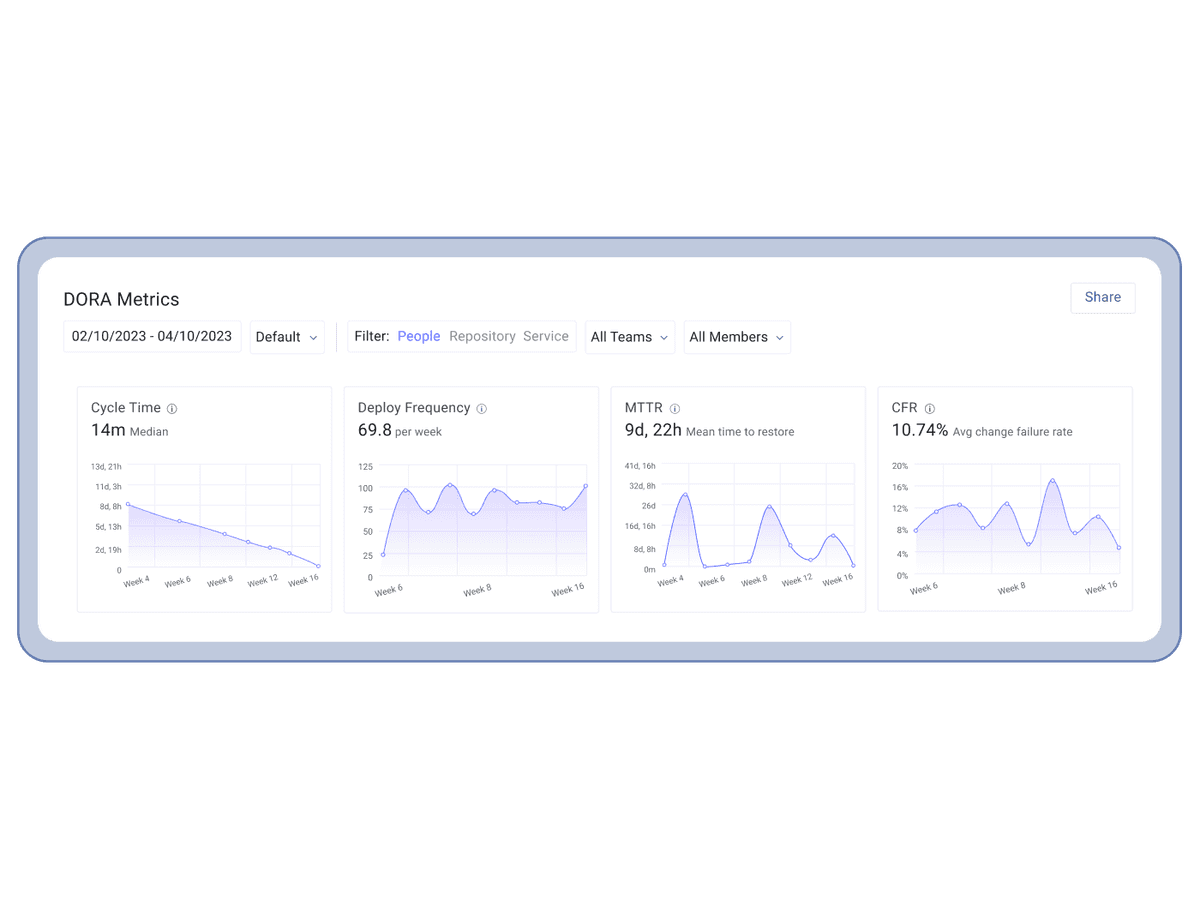The image size is (1200, 900).
Task: Click the All Teams dropdown arrow
Action: [x=664, y=337]
